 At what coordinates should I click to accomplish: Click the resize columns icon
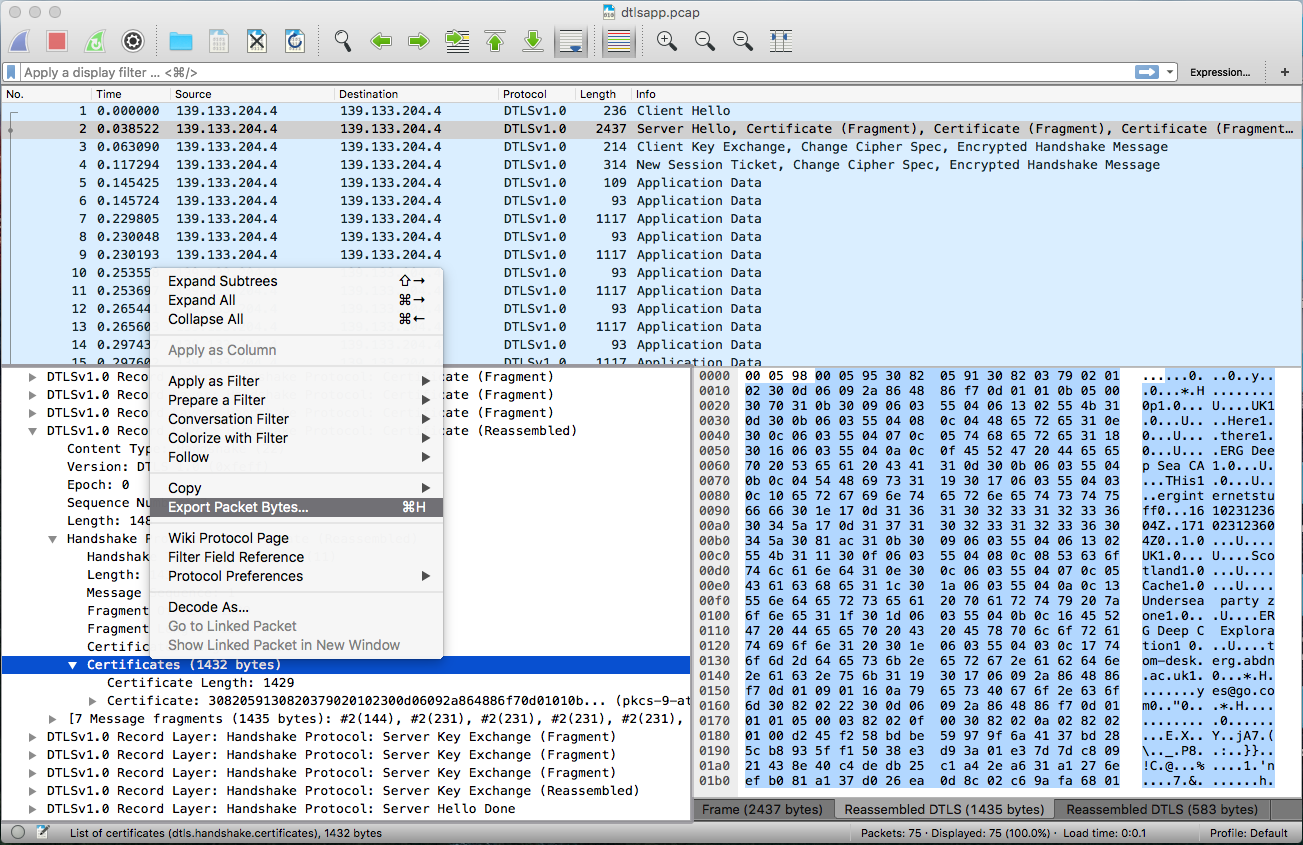point(781,41)
